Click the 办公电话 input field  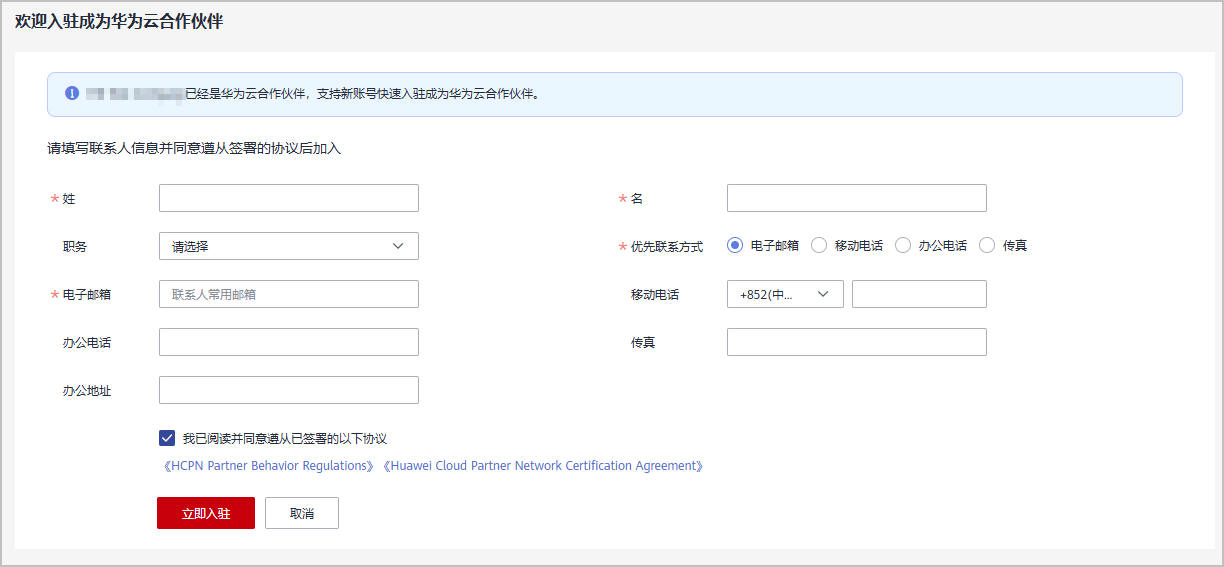288,342
